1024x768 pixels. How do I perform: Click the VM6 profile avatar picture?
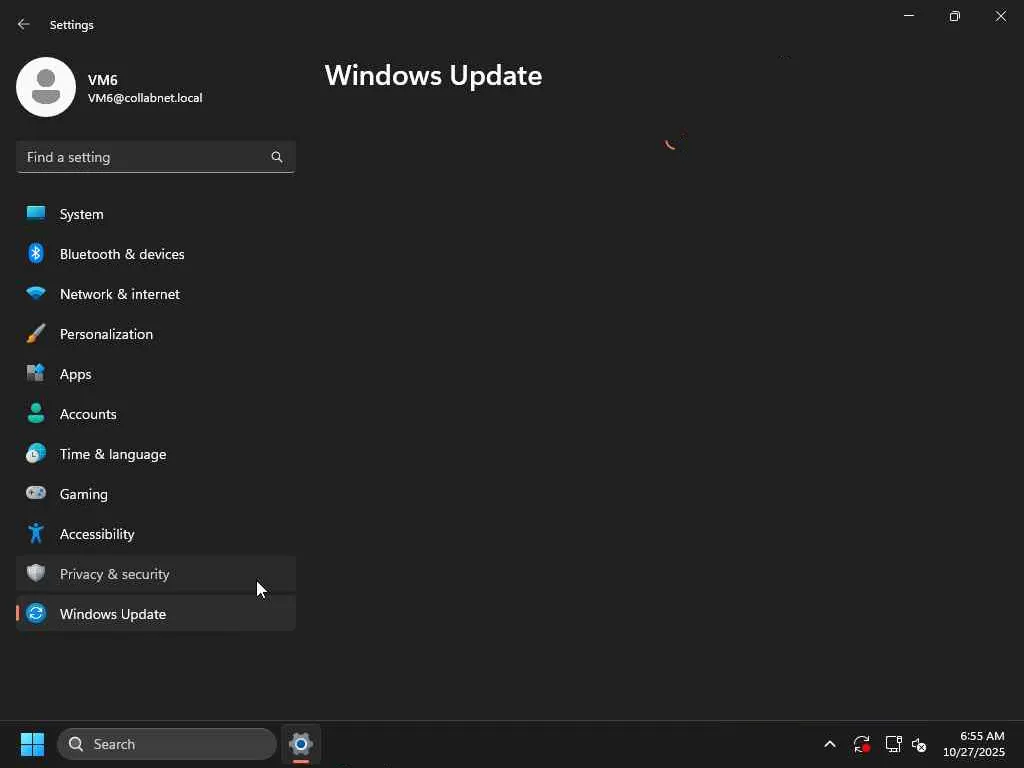click(46, 87)
